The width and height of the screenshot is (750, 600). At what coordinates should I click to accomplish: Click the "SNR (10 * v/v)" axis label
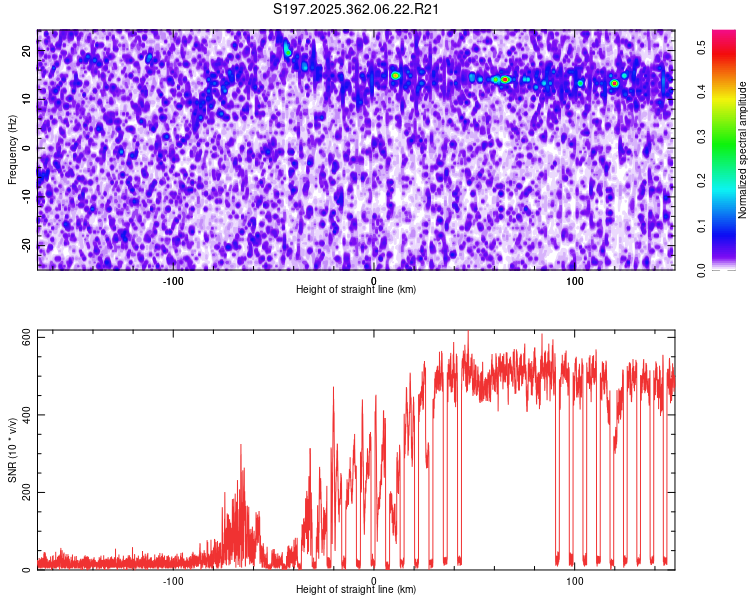tap(13, 450)
